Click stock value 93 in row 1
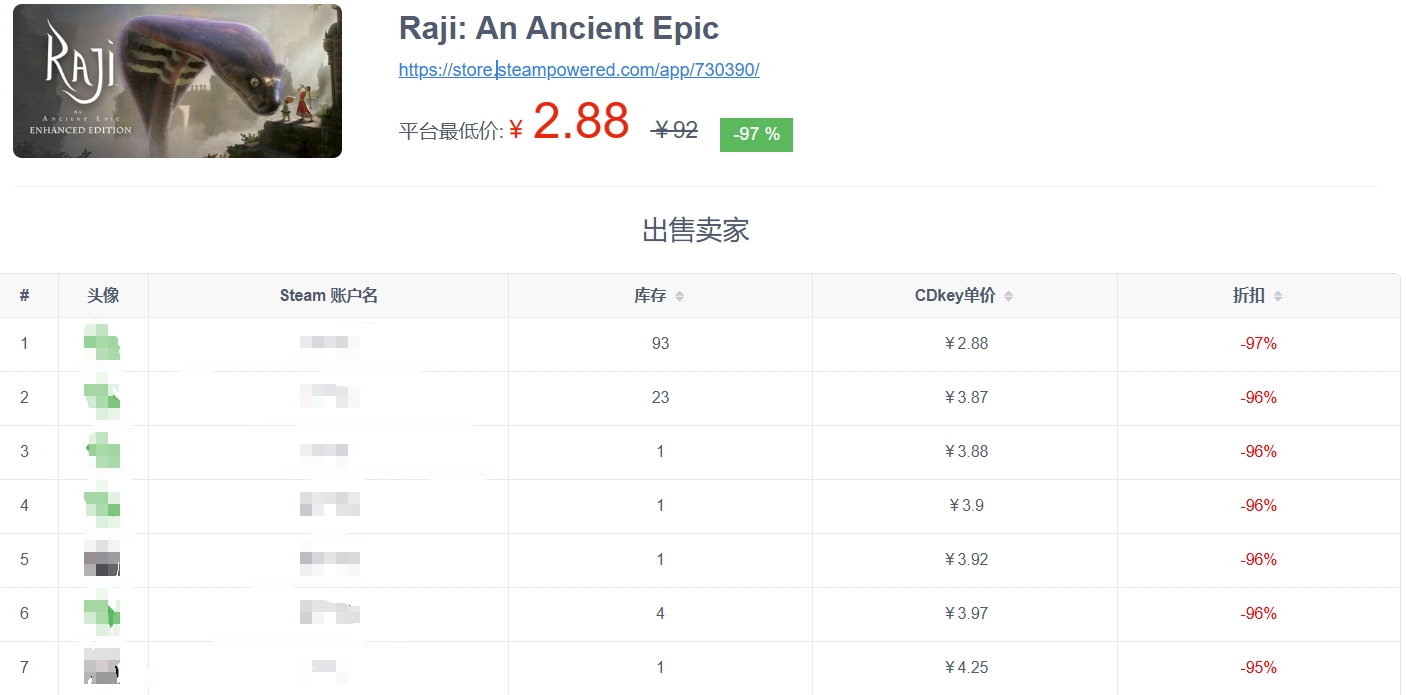The width and height of the screenshot is (1406, 695). click(660, 343)
